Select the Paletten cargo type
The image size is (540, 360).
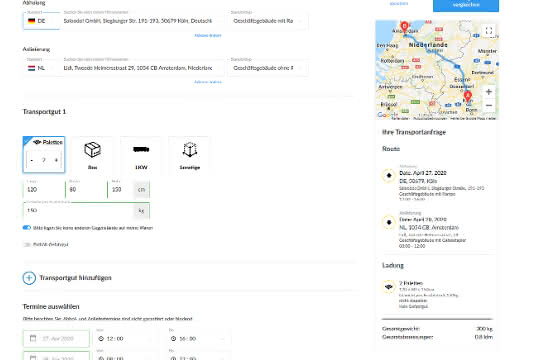pos(44,154)
